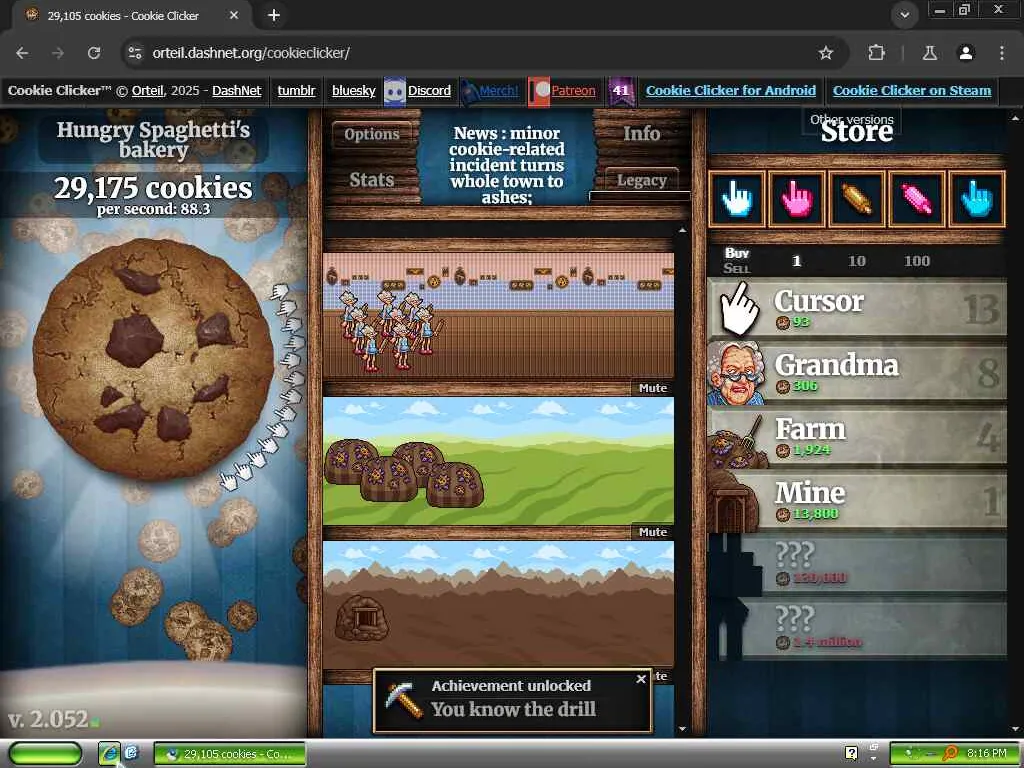
Task: Buy a Grandma building
Action: point(857,372)
